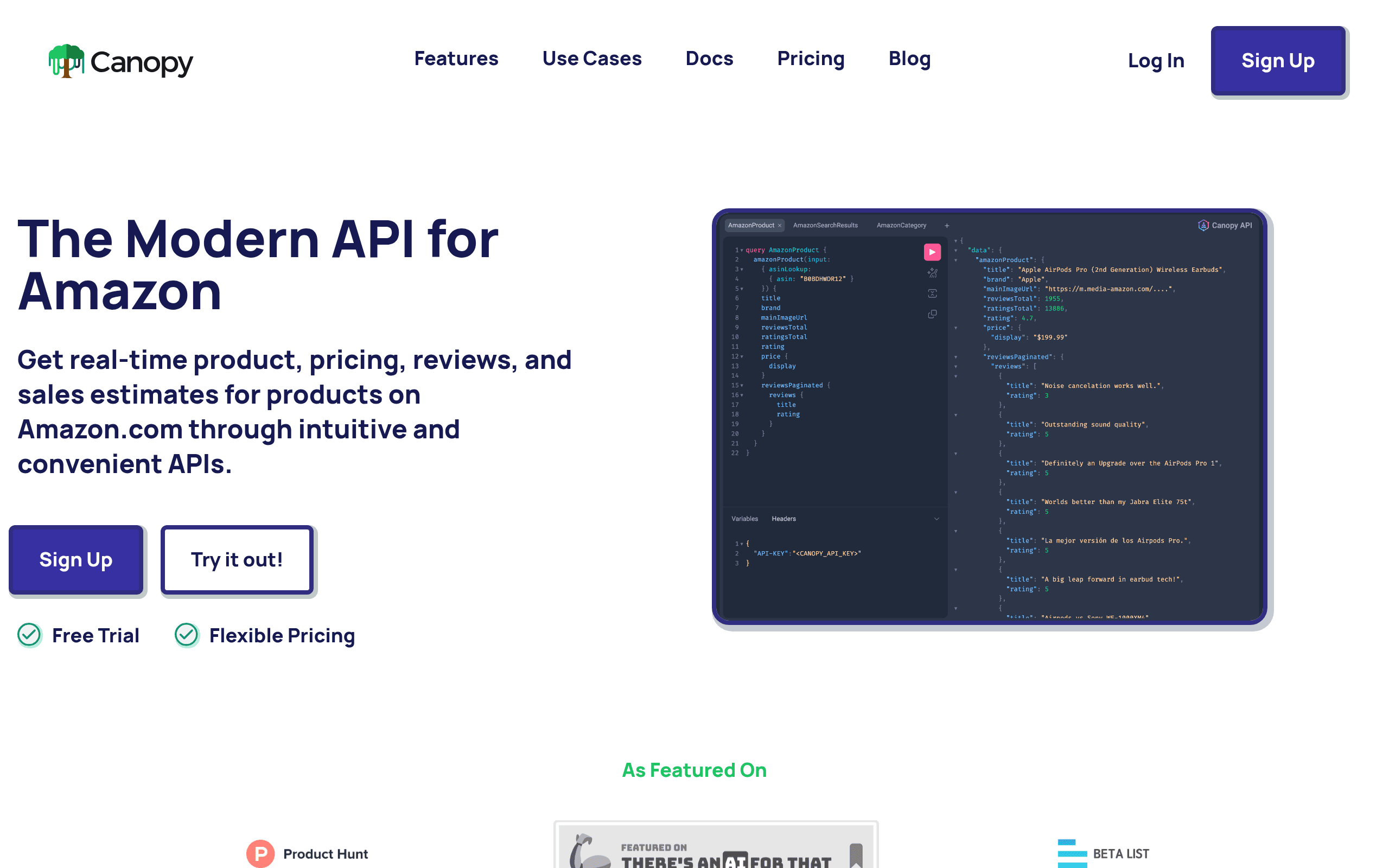This screenshot has width=1389, height=868.
Task: Open the Pricing page link
Action: pyautogui.click(x=811, y=59)
